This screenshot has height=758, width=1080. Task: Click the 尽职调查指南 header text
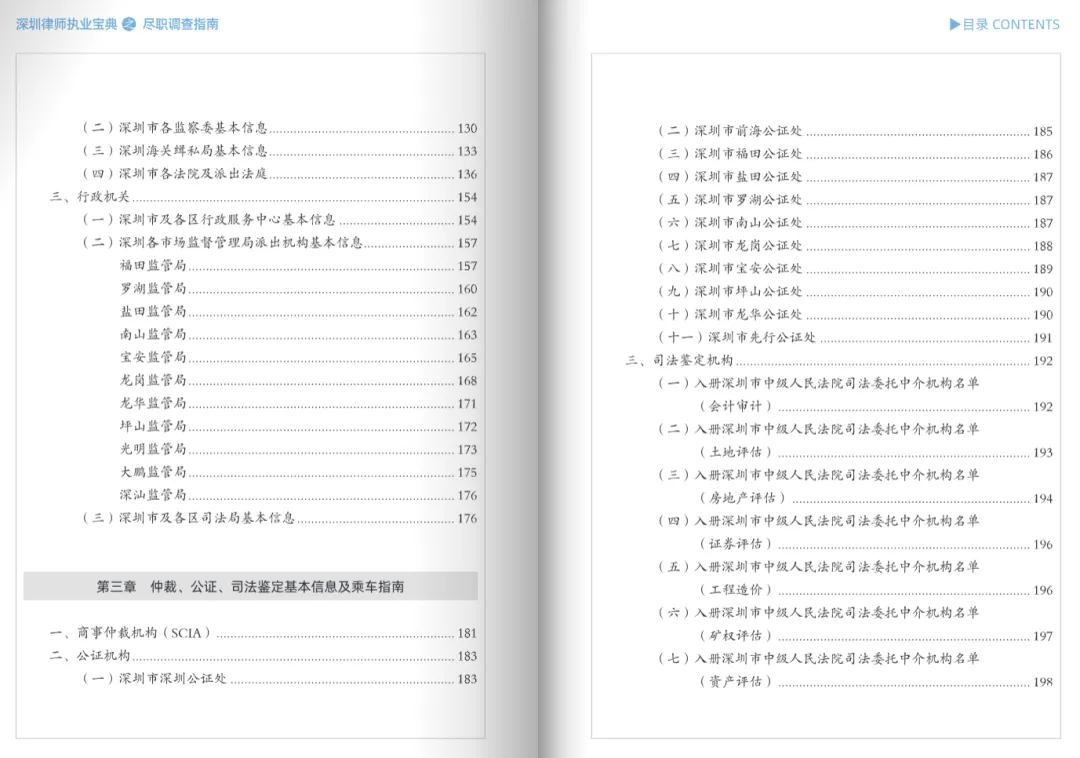[x=180, y=24]
